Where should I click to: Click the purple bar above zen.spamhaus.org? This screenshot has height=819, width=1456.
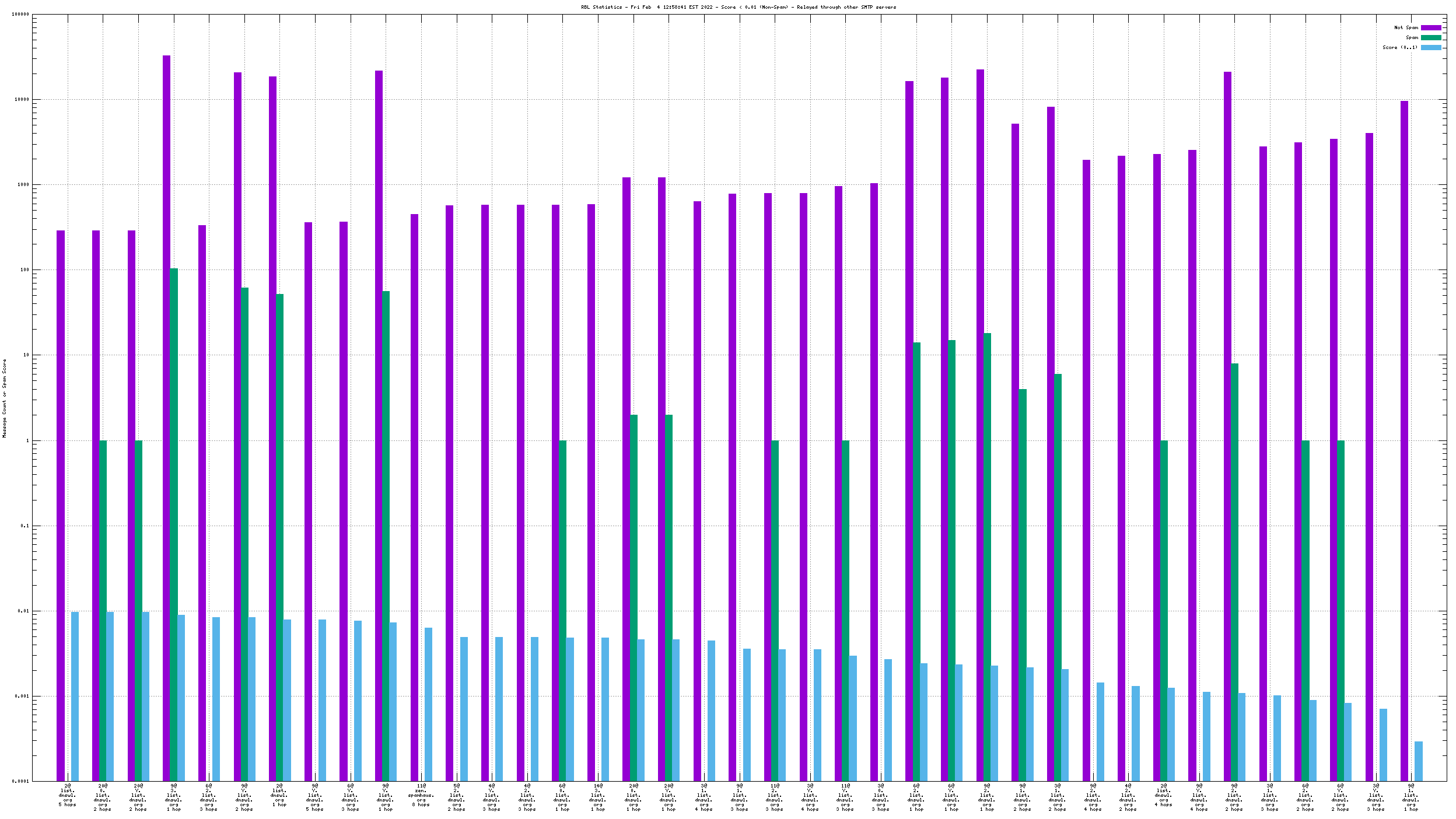click(x=414, y=496)
